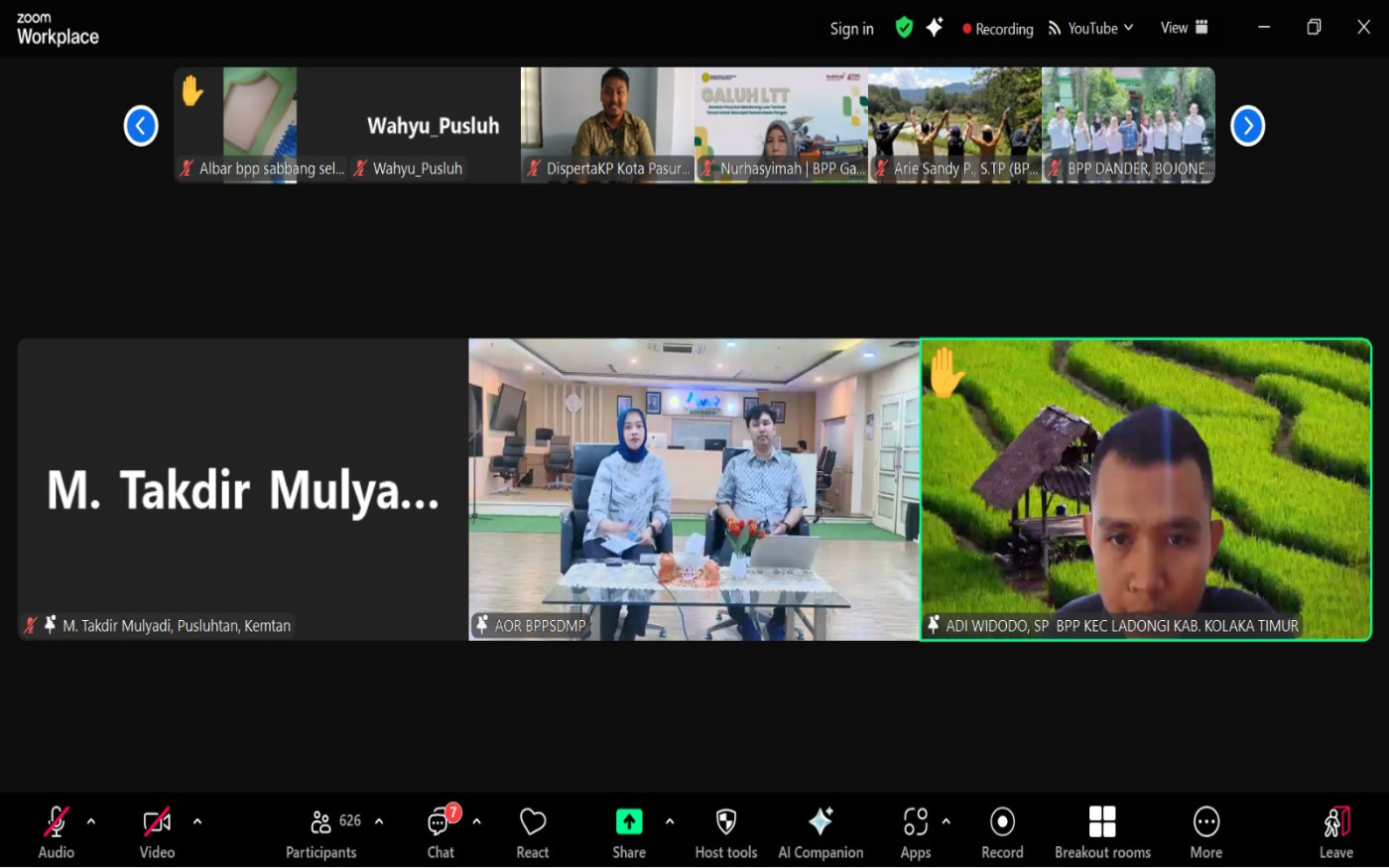This screenshot has width=1389, height=868.
Task: Open the View layout menu
Action: tap(1184, 28)
